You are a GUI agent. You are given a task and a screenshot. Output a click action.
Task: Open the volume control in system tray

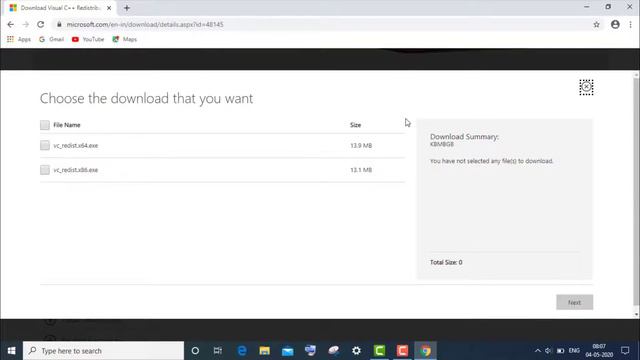(548, 351)
